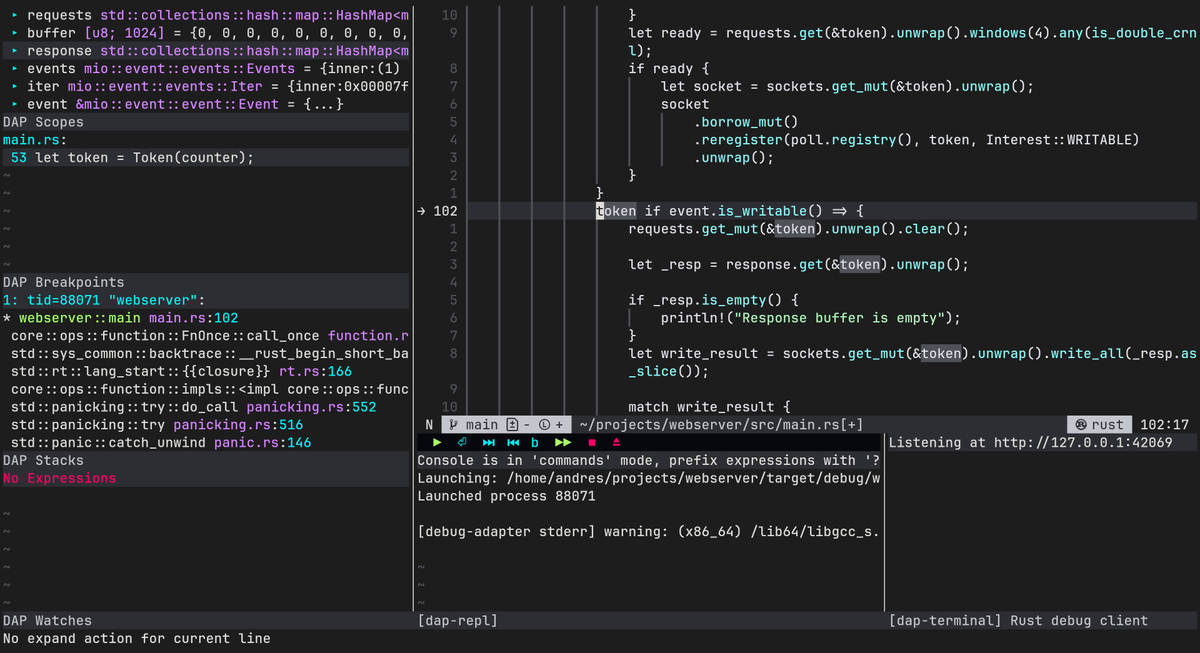The width and height of the screenshot is (1200, 653).
Task: Jump to __rust_begin_short_backtrace stack frame
Action: [x=210, y=354]
